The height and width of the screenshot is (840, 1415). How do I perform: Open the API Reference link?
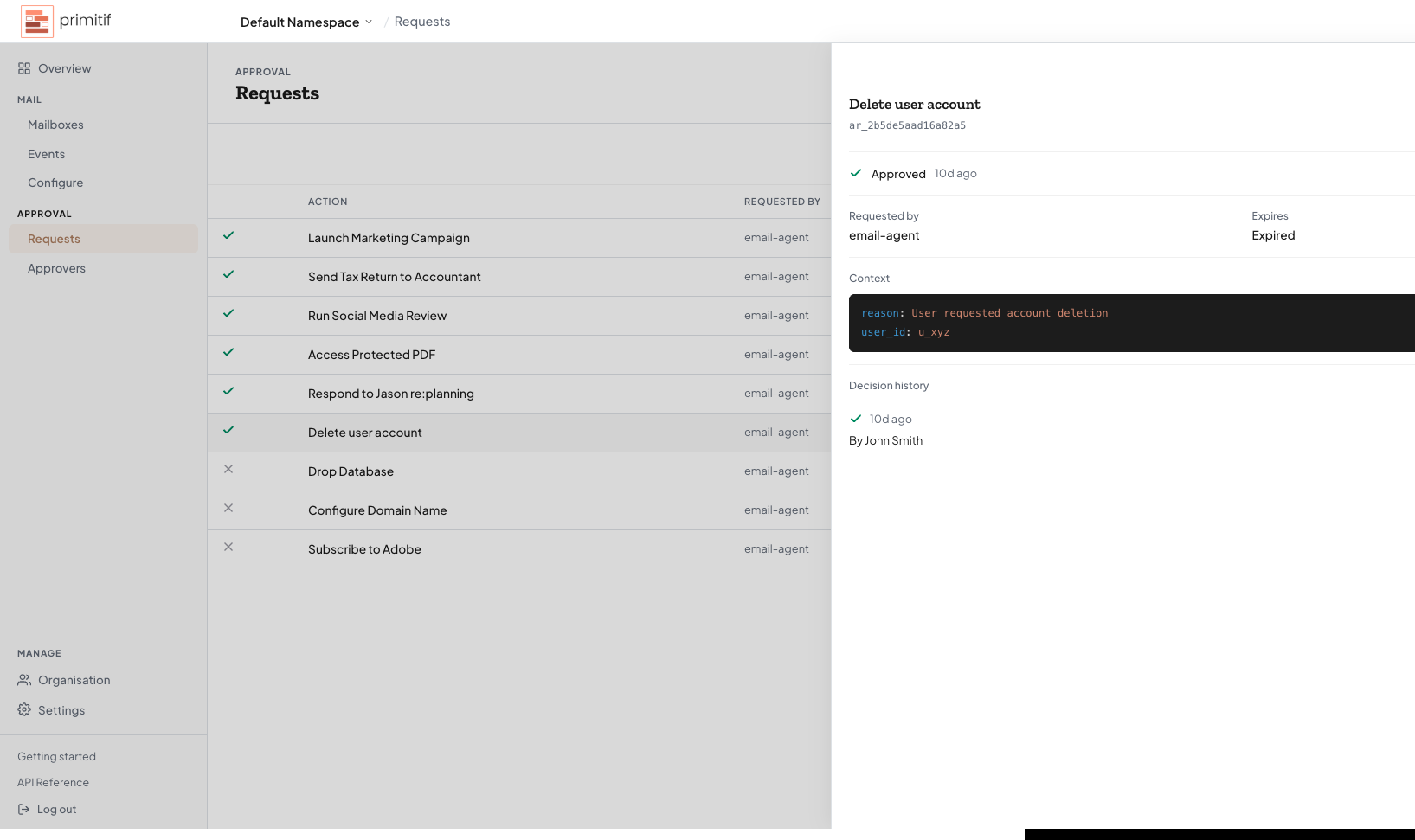tap(53, 782)
